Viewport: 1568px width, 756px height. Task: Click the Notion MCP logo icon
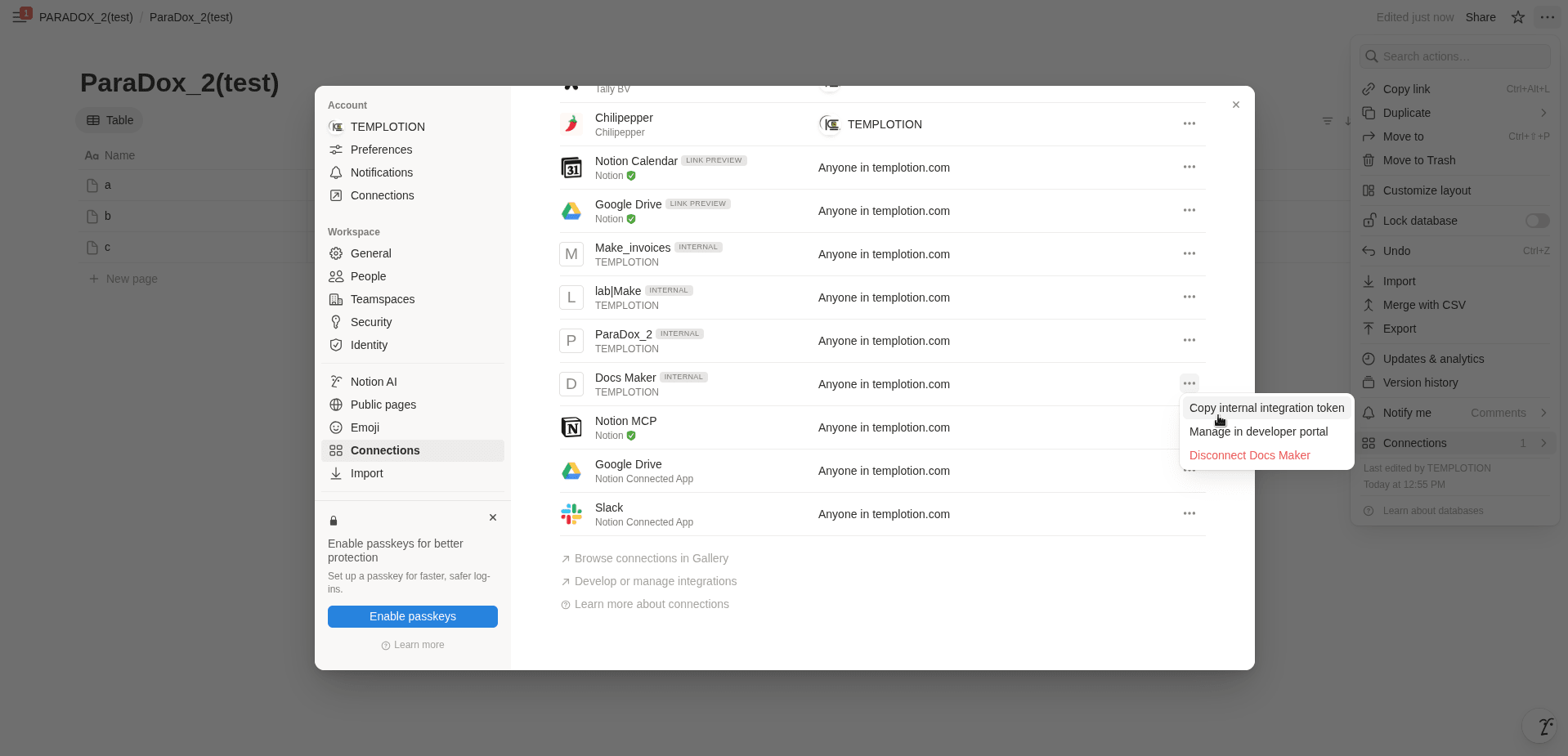click(x=571, y=427)
